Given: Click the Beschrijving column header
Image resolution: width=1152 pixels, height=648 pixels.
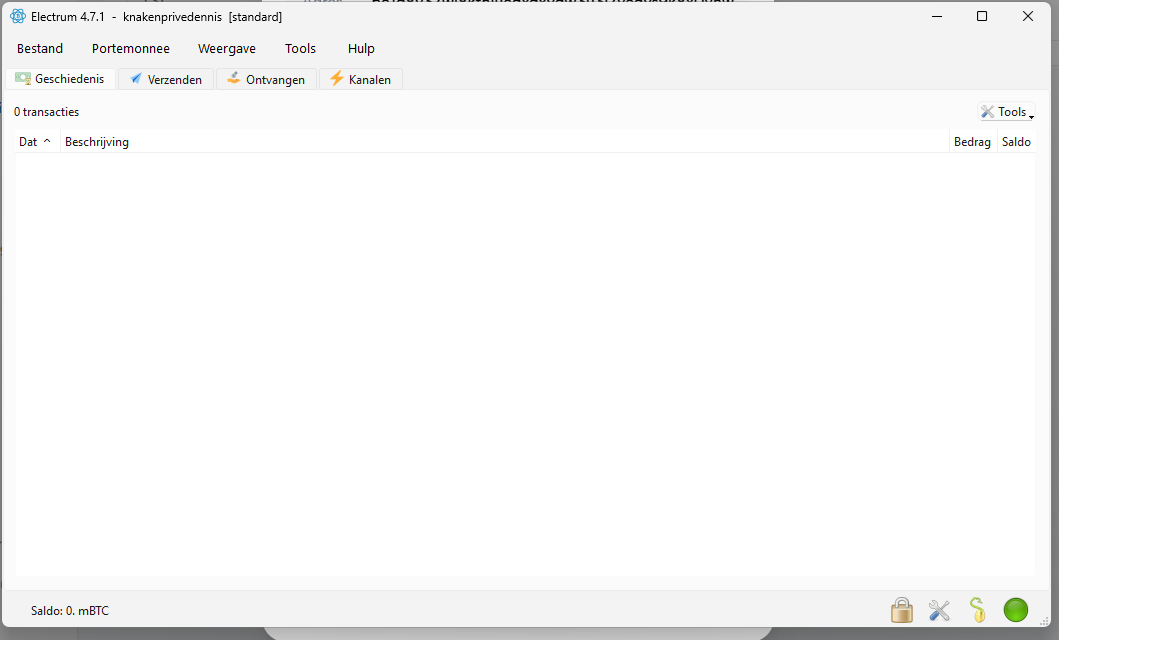Looking at the screenshot, I should point(97,142).
